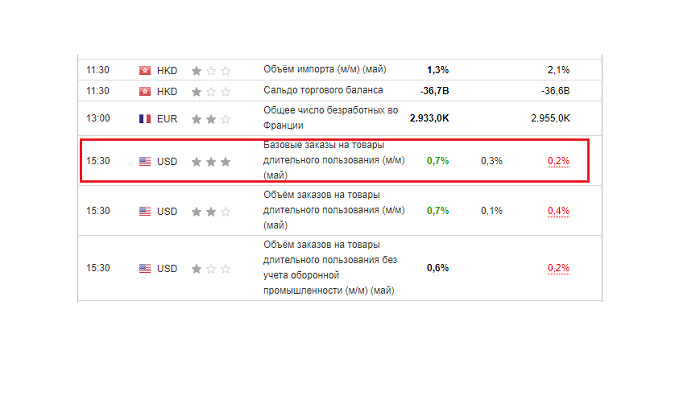Click star rating in the без учета оборонной row

click(x=211, y=268)
